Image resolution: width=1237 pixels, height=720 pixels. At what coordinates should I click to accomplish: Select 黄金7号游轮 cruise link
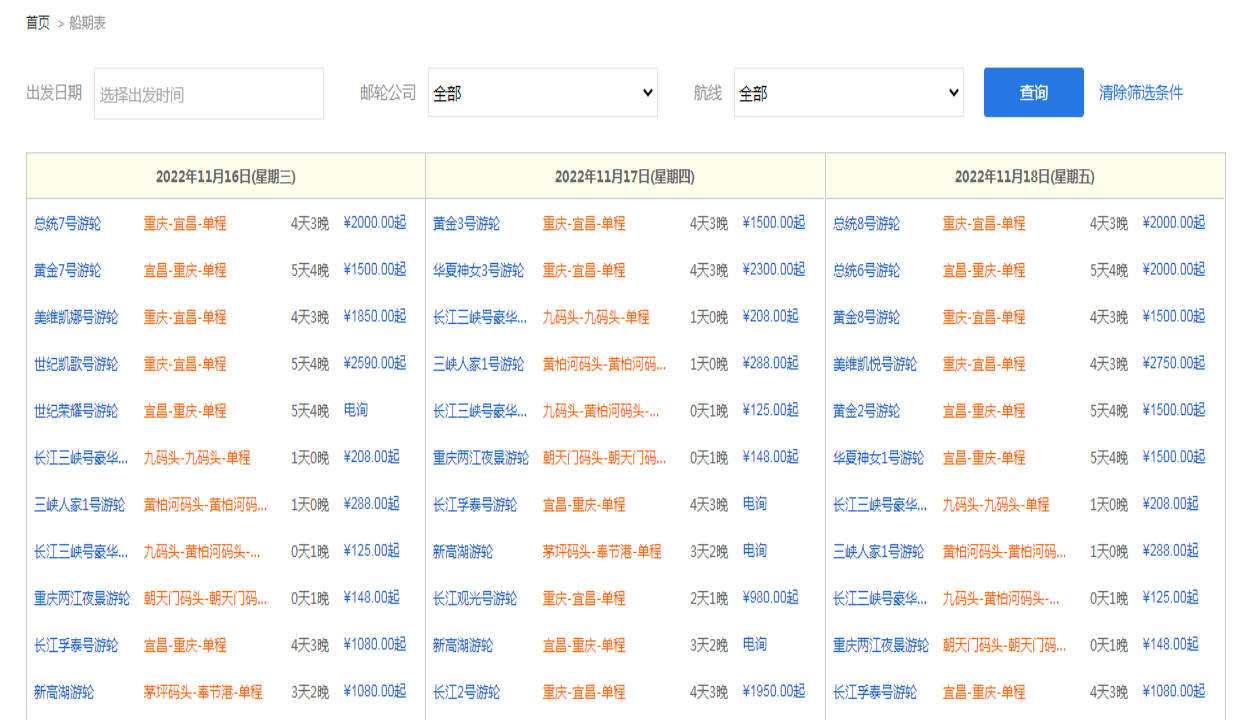pyautogui.click(x=67, y=270)
